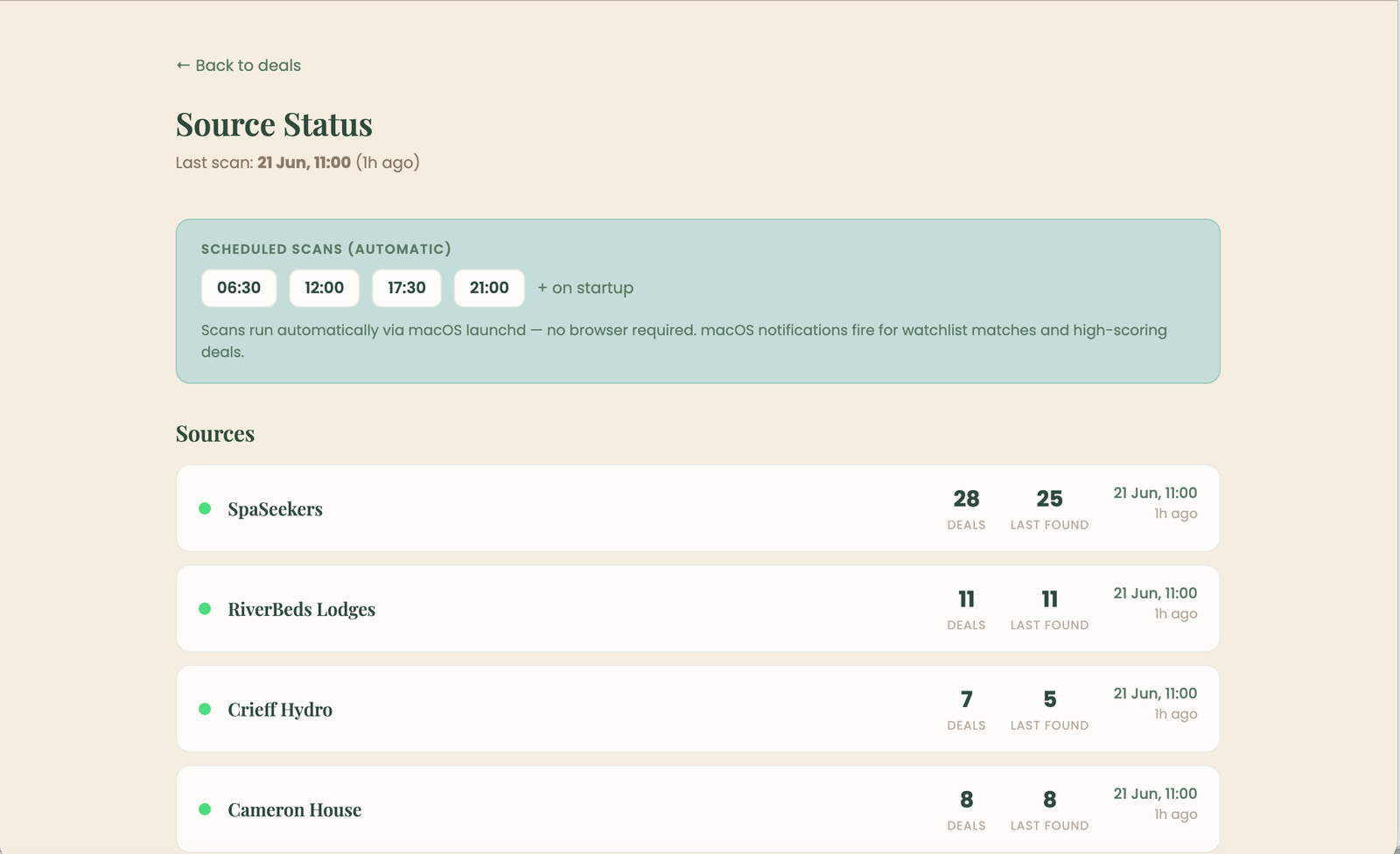Screen dimensions: 1400x854
Task: Select the Cameron House source name
Action: (x=294, y=810)
